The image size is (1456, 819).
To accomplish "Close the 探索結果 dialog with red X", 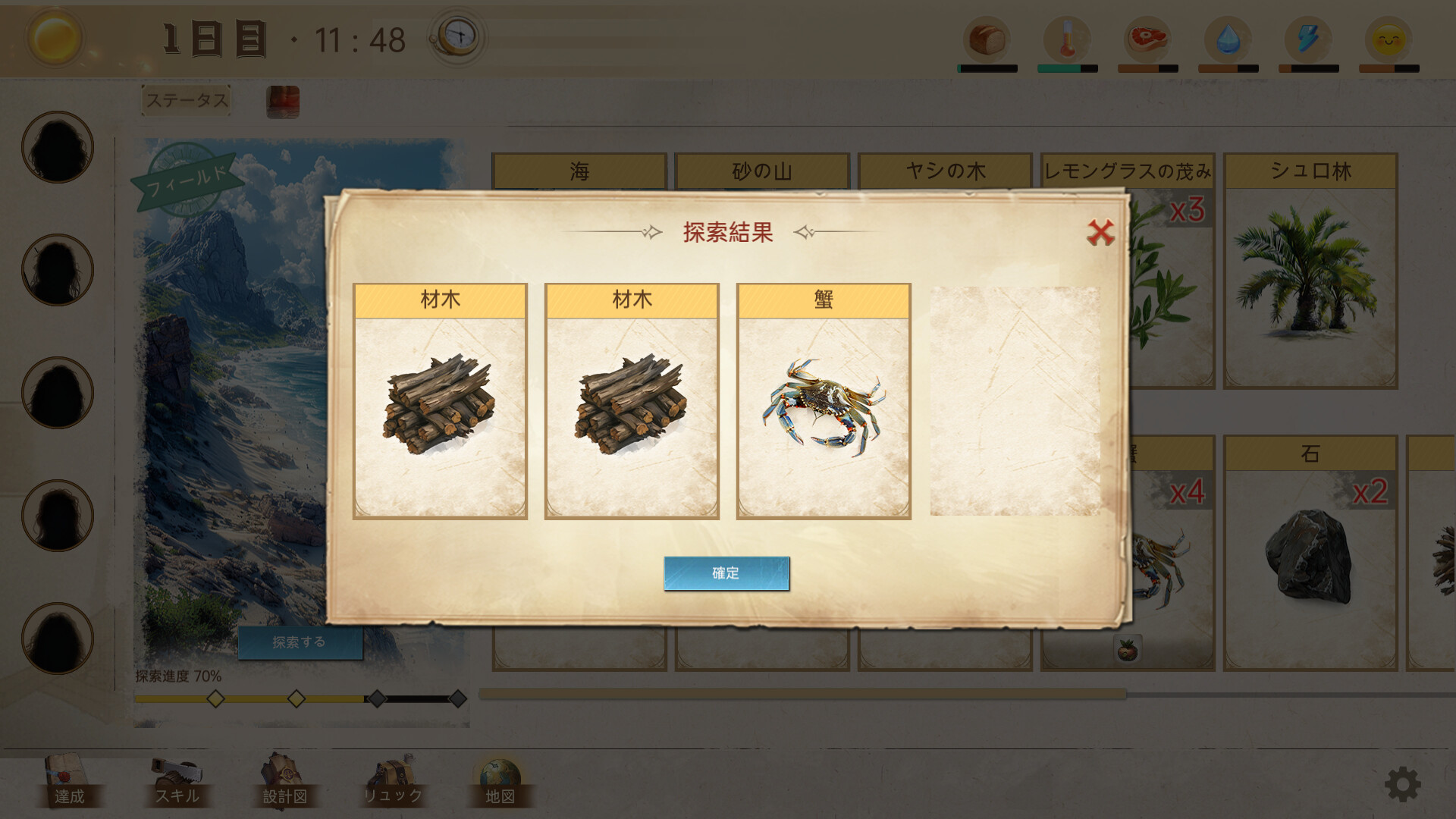I will (x=1100, y=233).
